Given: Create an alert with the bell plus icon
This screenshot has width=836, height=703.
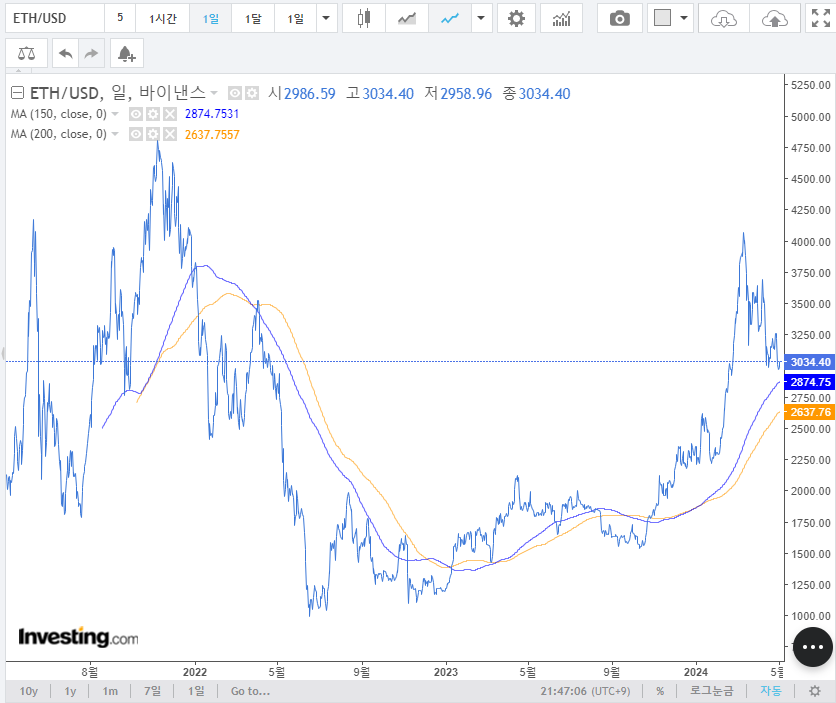Looking at the screenshot, I should tap(126, 53).
